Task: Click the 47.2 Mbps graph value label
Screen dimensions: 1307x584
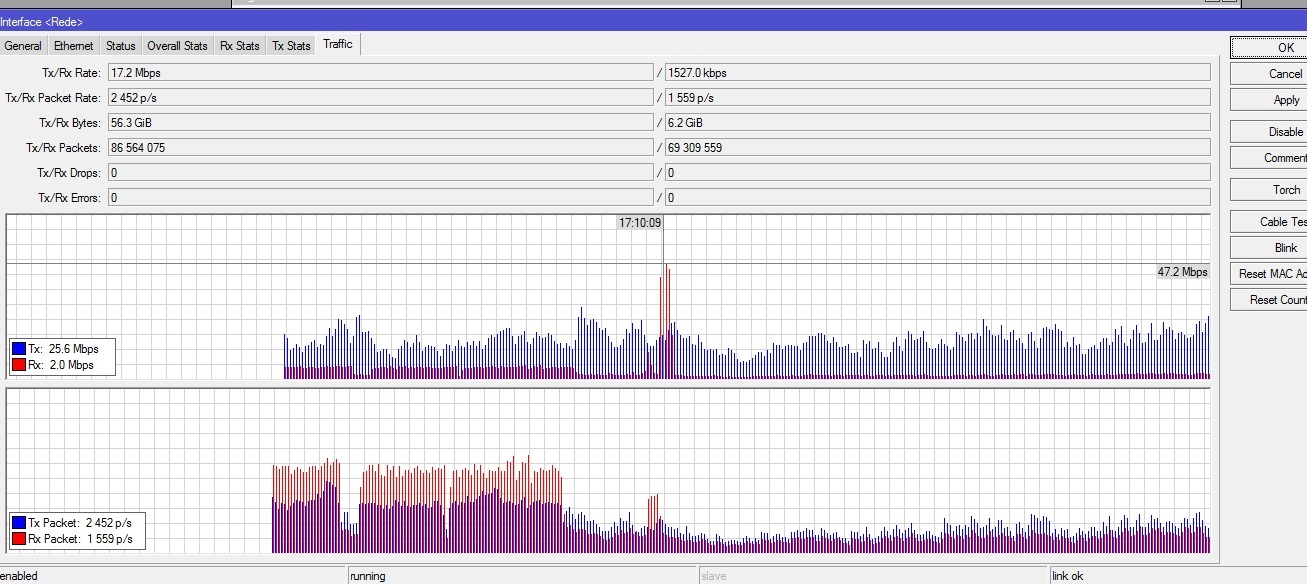Action: coord(1183,272)
